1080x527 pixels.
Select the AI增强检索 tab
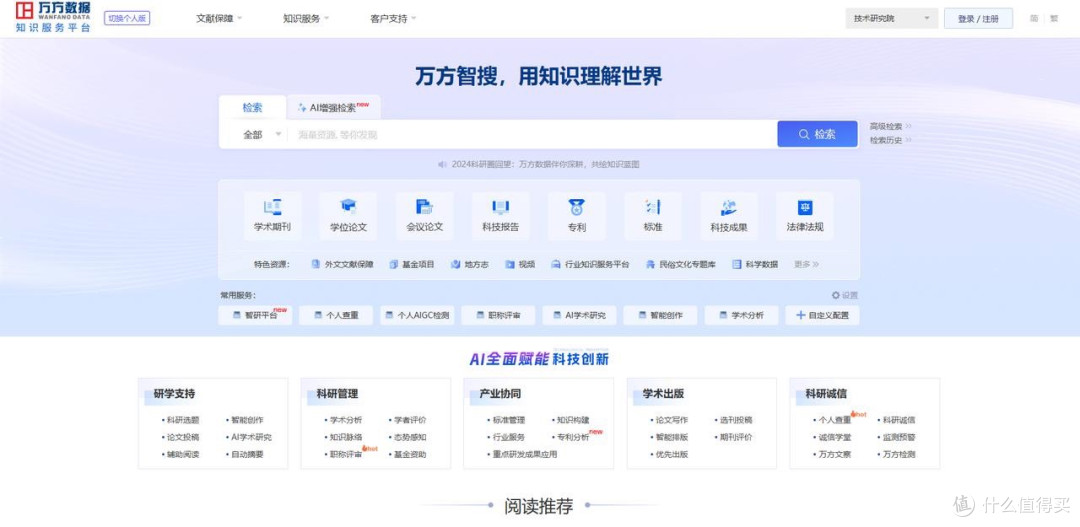[x=334, y=107]
